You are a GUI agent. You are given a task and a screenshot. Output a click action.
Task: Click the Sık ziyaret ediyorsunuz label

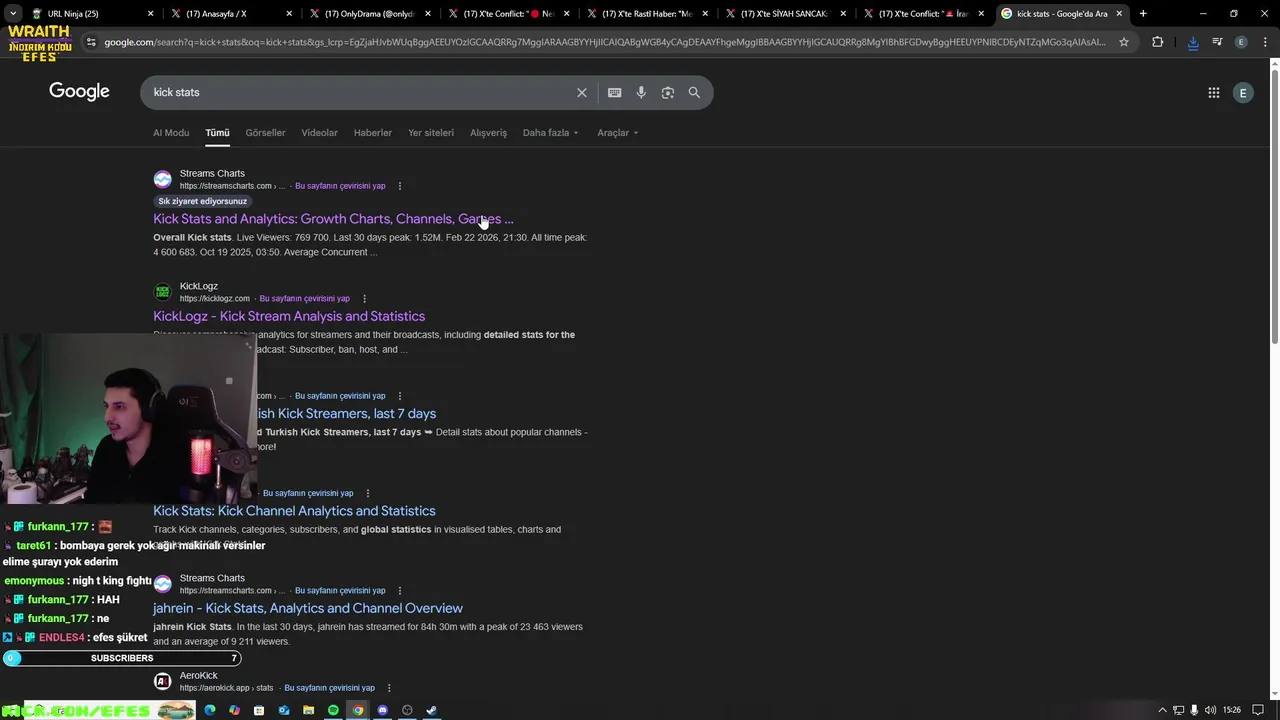(x=202, y=201)
